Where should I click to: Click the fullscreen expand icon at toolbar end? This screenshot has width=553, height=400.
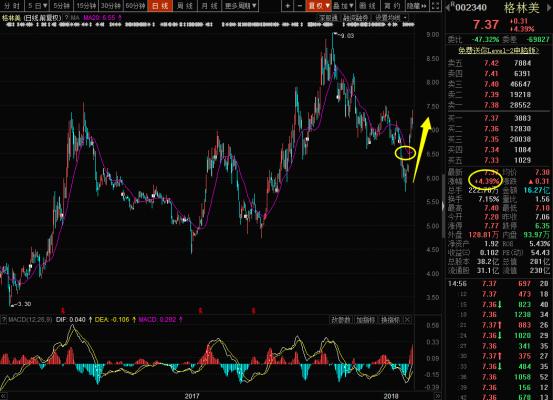click(436, 6)
